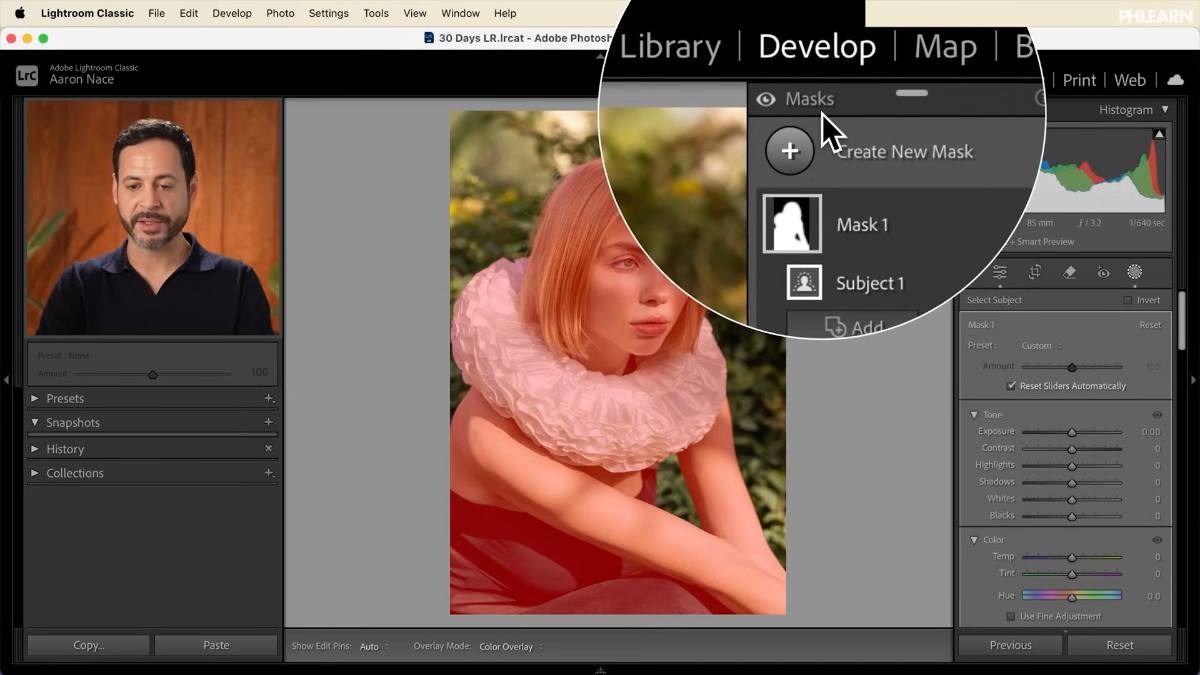Clear History with the X icon

(x=268, y=448)
